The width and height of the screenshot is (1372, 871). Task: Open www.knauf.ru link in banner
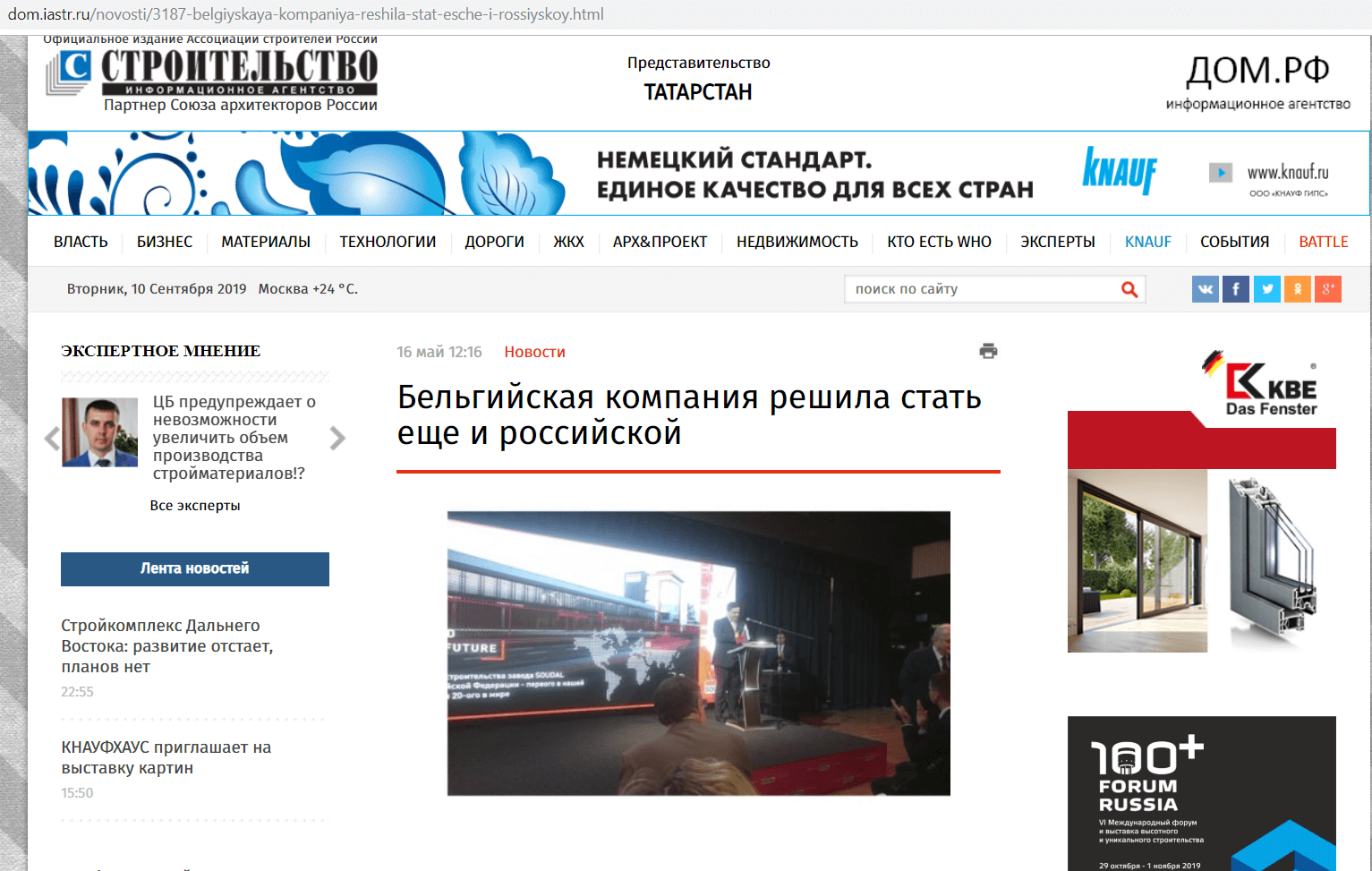1288,172
